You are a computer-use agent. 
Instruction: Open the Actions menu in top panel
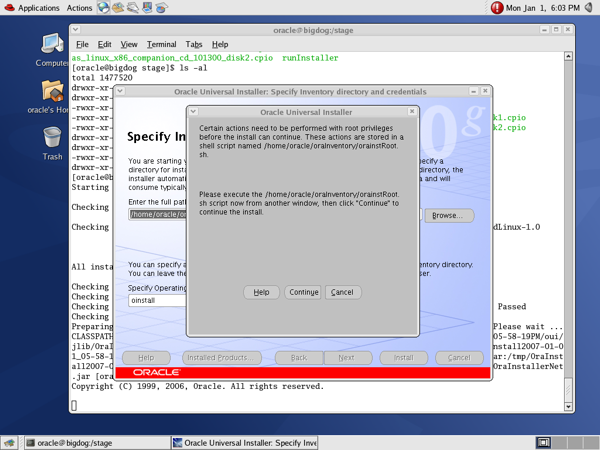pos(79,8)
